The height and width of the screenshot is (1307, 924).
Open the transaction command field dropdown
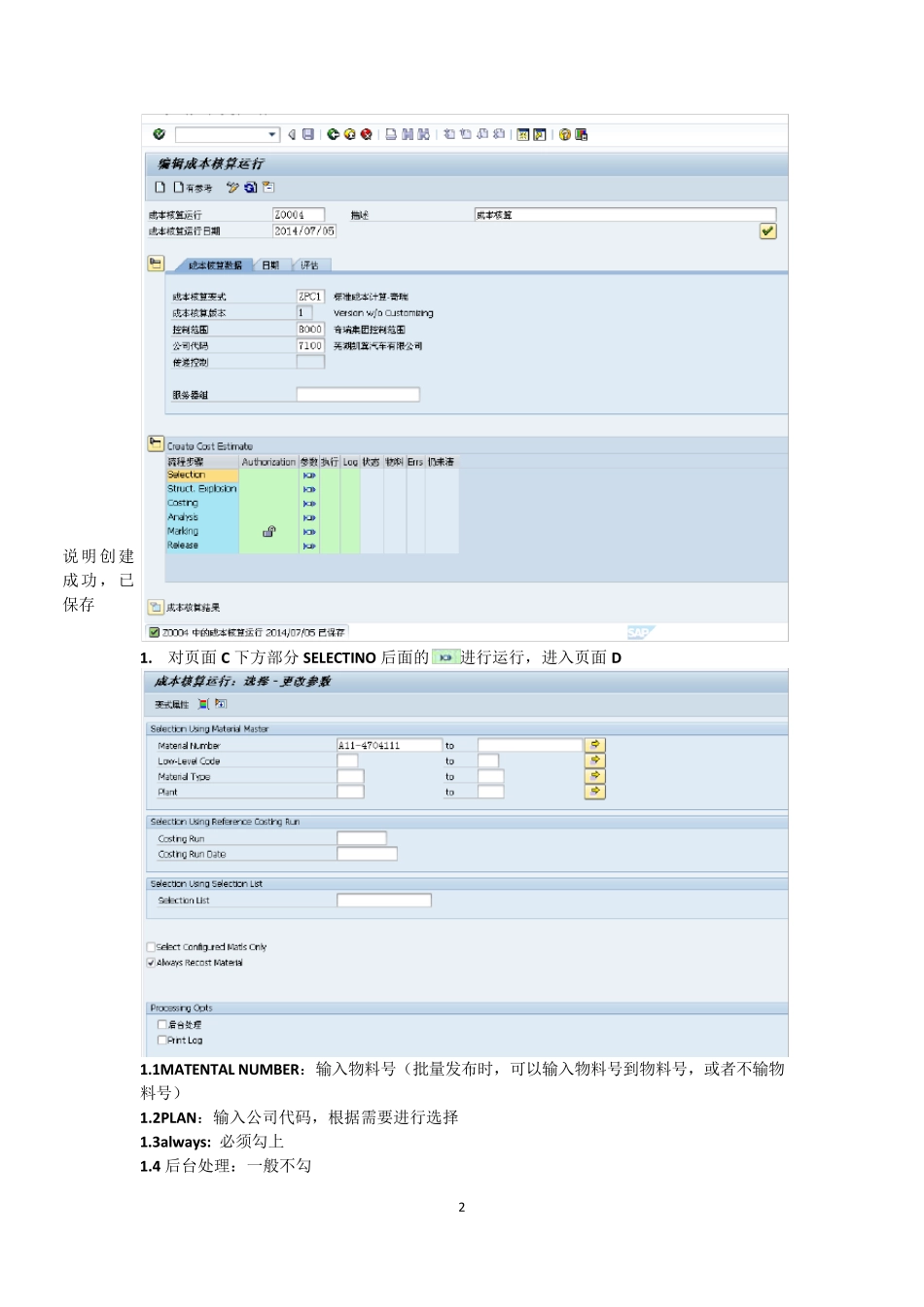(272, 134)
